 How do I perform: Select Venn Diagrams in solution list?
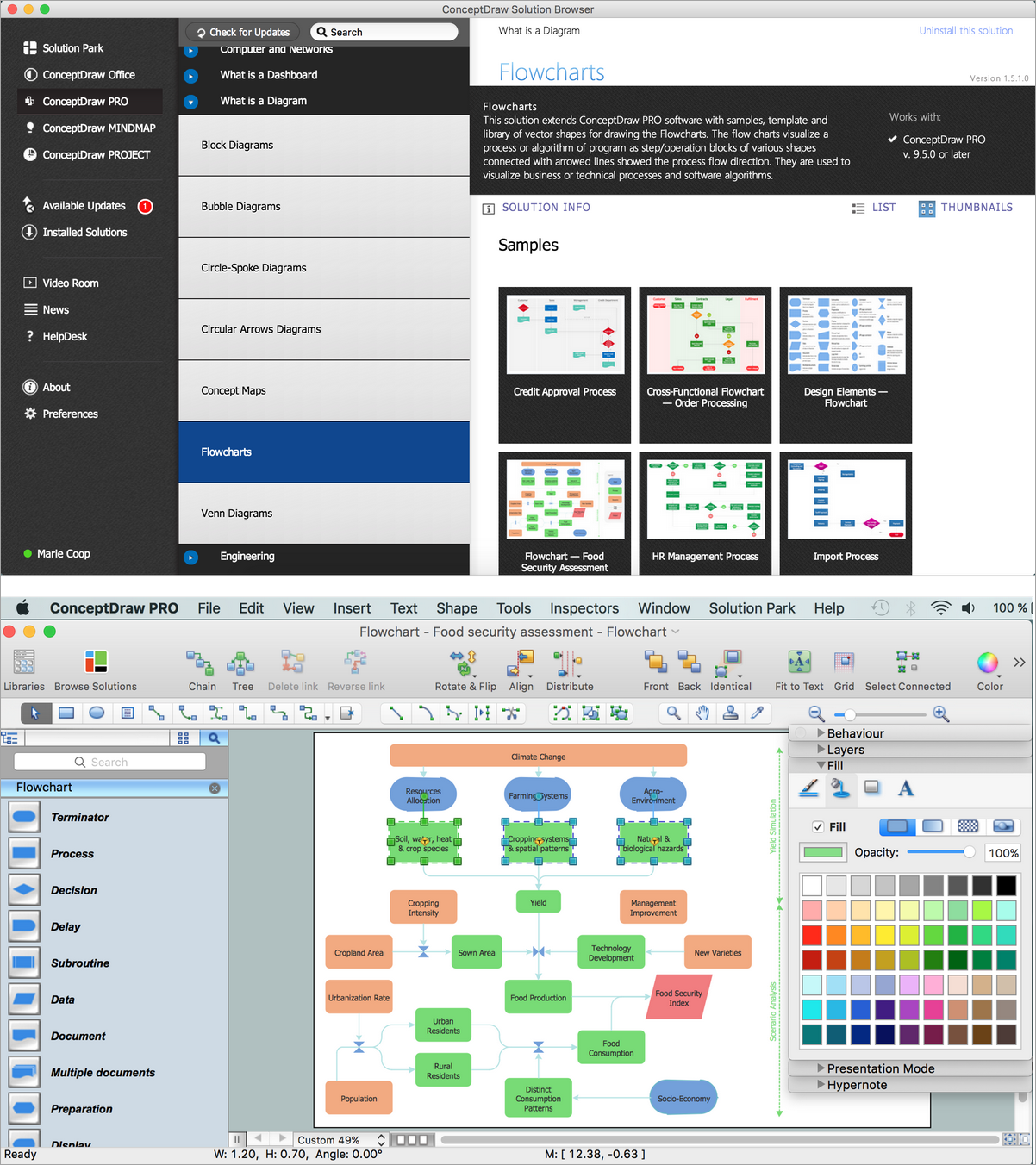pyautogui.click(x=324, y=514)
